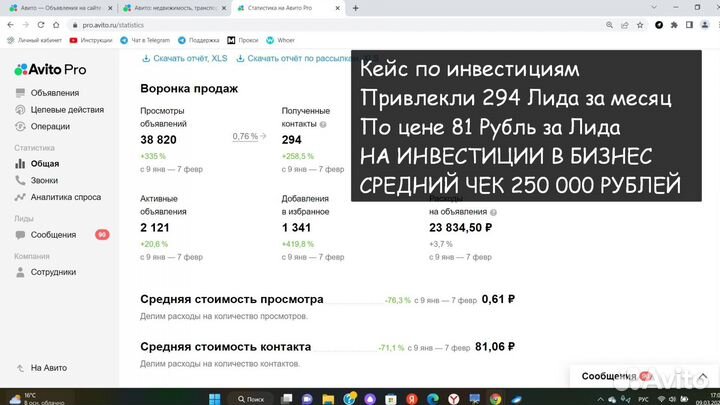Screen dimensions: 720x405
Task: Open Операции in the sidebar
Action: pyautogui.click(x=50, y=126)
